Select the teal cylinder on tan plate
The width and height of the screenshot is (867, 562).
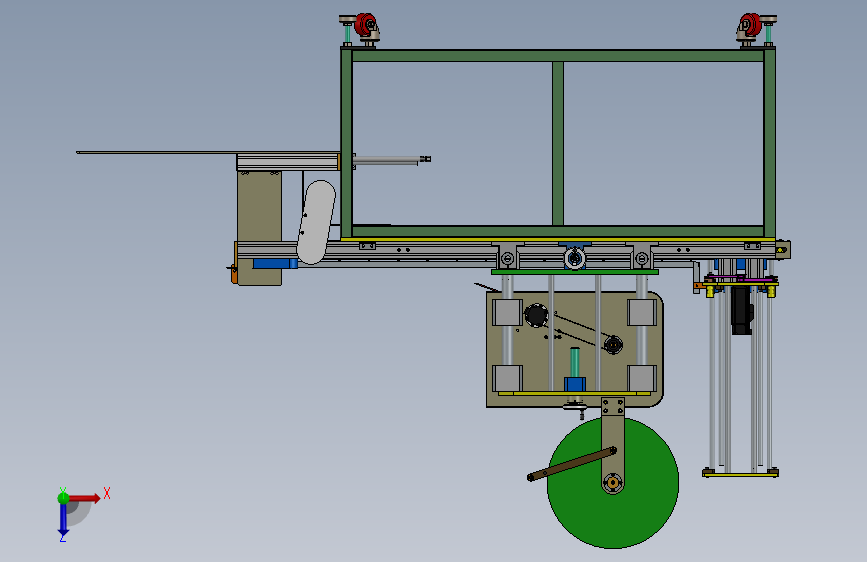pos(574,362)
